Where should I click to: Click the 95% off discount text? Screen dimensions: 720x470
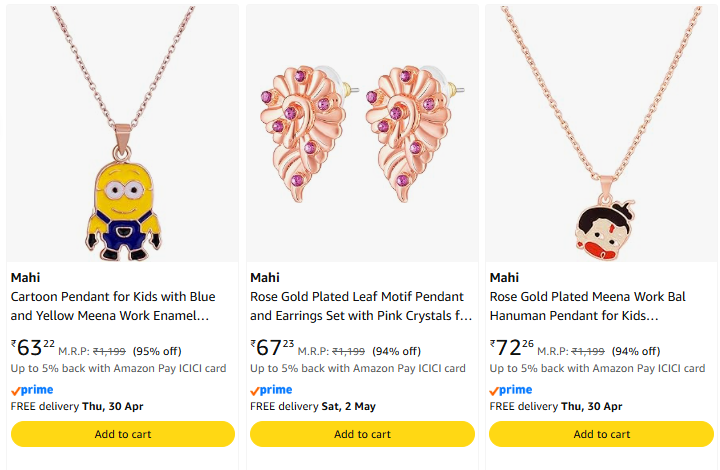point(157,351)
